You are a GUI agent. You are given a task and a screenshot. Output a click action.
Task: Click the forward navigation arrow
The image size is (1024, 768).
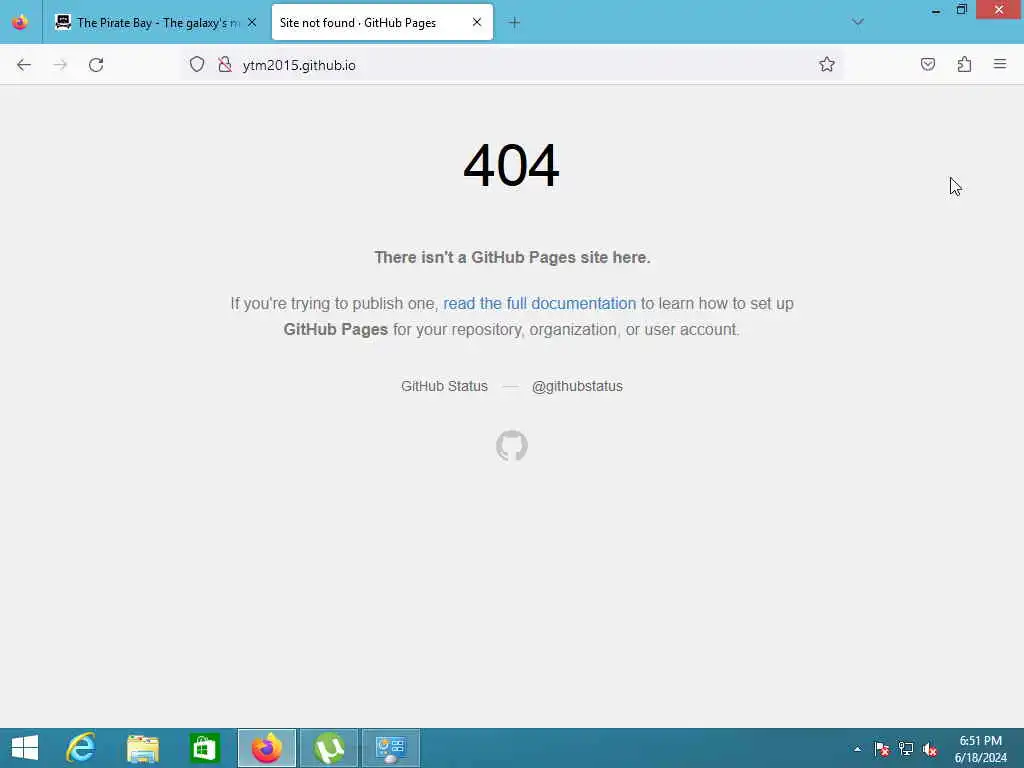pos(60,65)
